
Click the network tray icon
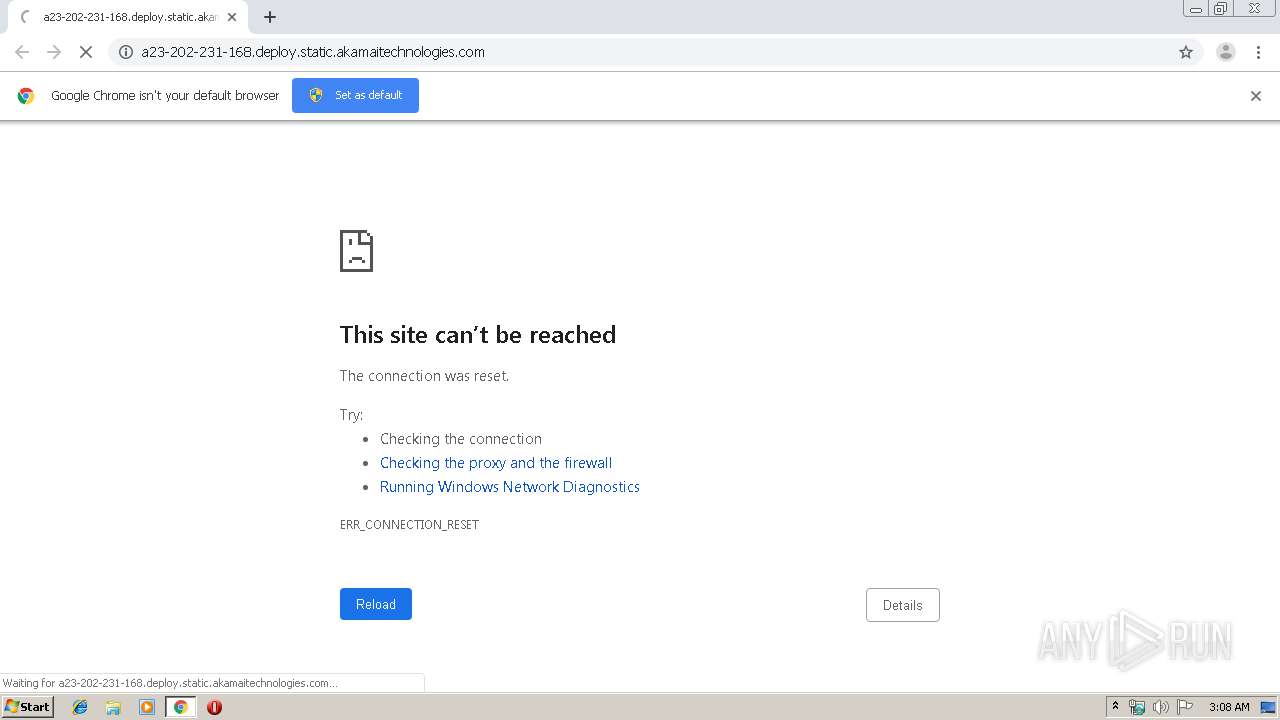point(1137,707)
